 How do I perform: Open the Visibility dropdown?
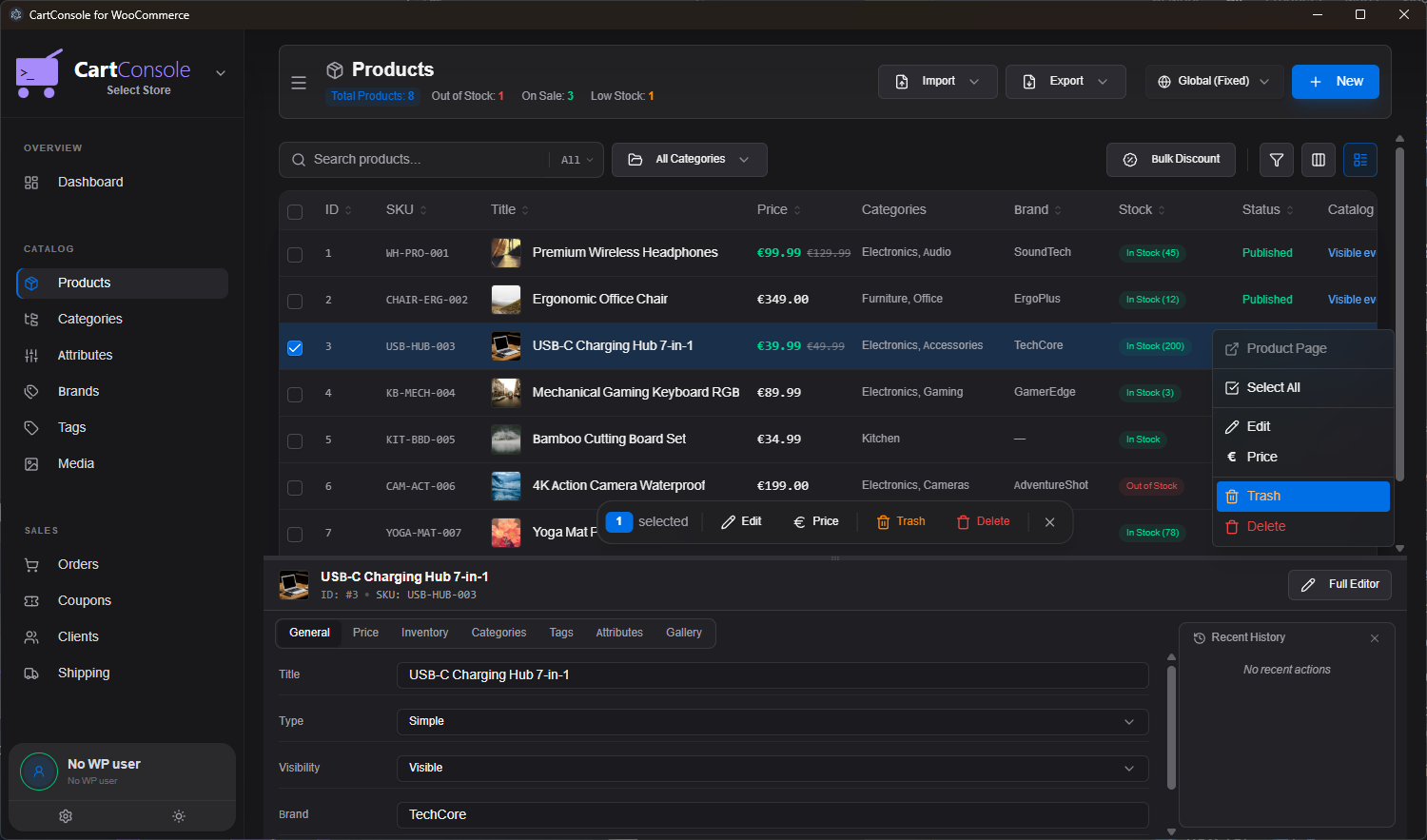point(772,768)
